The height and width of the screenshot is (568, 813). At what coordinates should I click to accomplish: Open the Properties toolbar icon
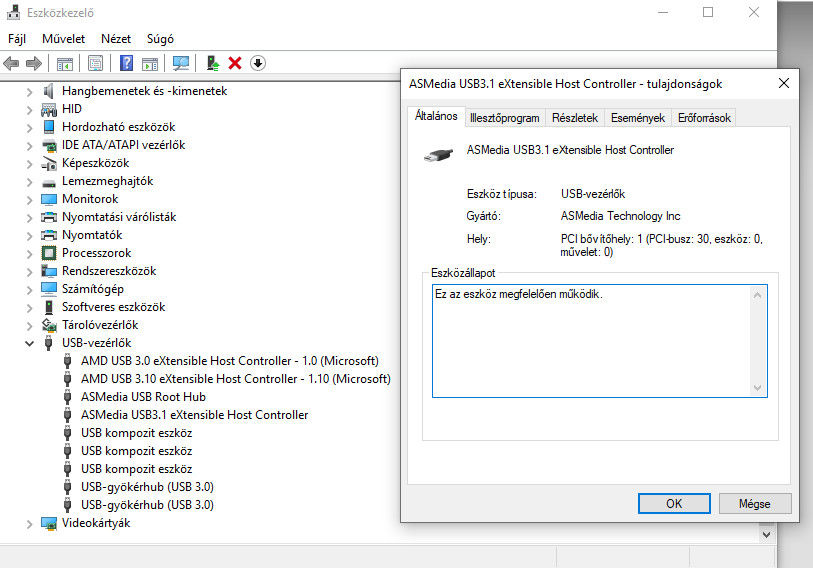coord(95,63)
